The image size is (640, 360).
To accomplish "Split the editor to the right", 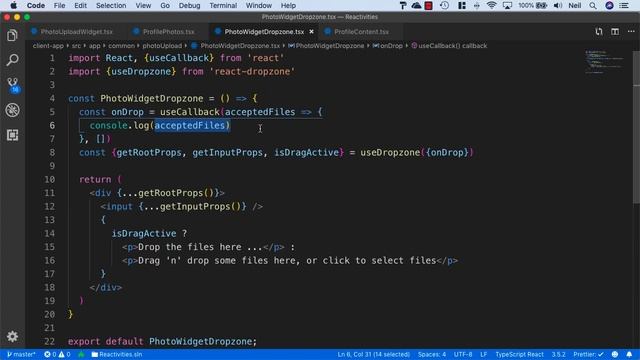I will pos(615,31).
